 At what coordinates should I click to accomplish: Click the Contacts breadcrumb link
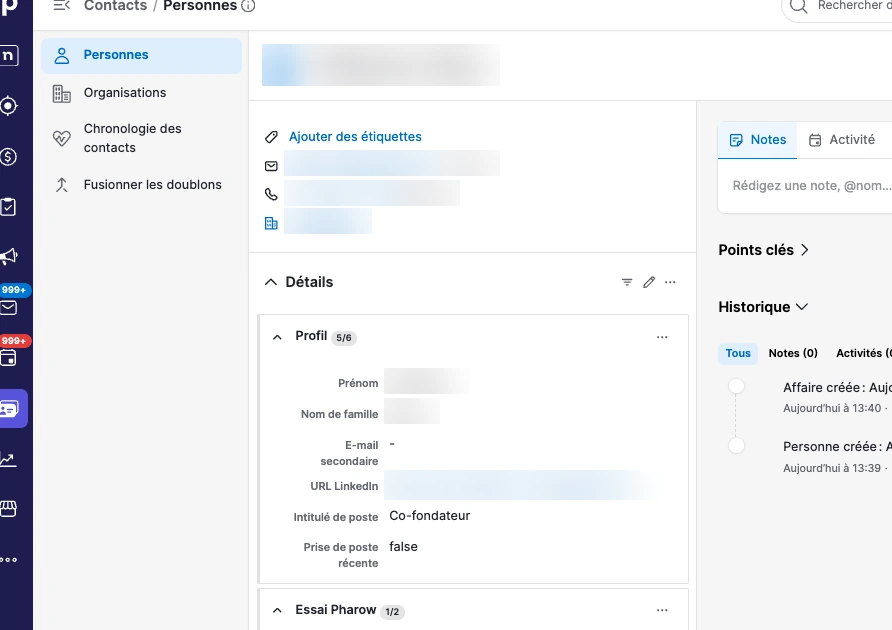point(115,6)
